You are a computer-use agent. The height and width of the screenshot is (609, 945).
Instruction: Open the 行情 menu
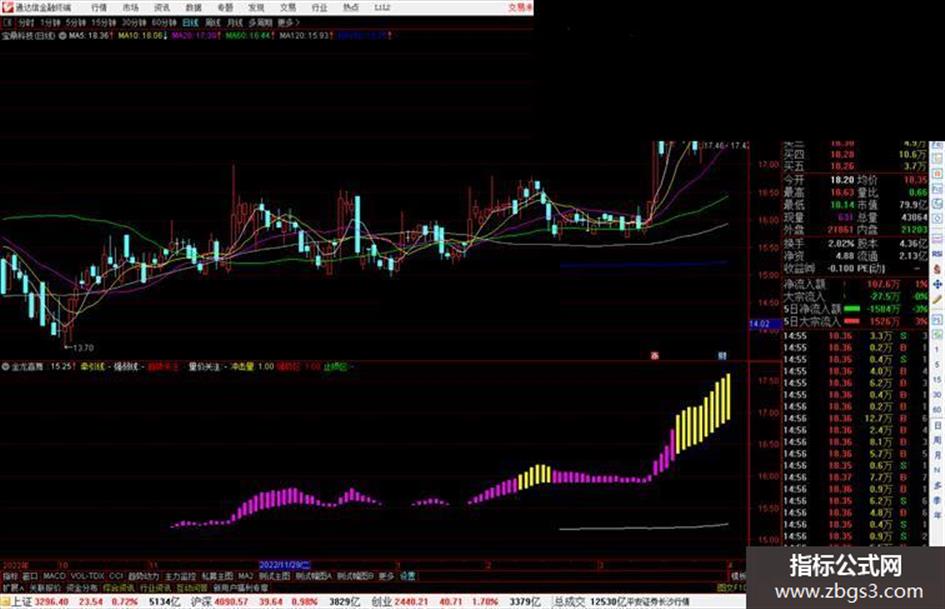(99, 8)
